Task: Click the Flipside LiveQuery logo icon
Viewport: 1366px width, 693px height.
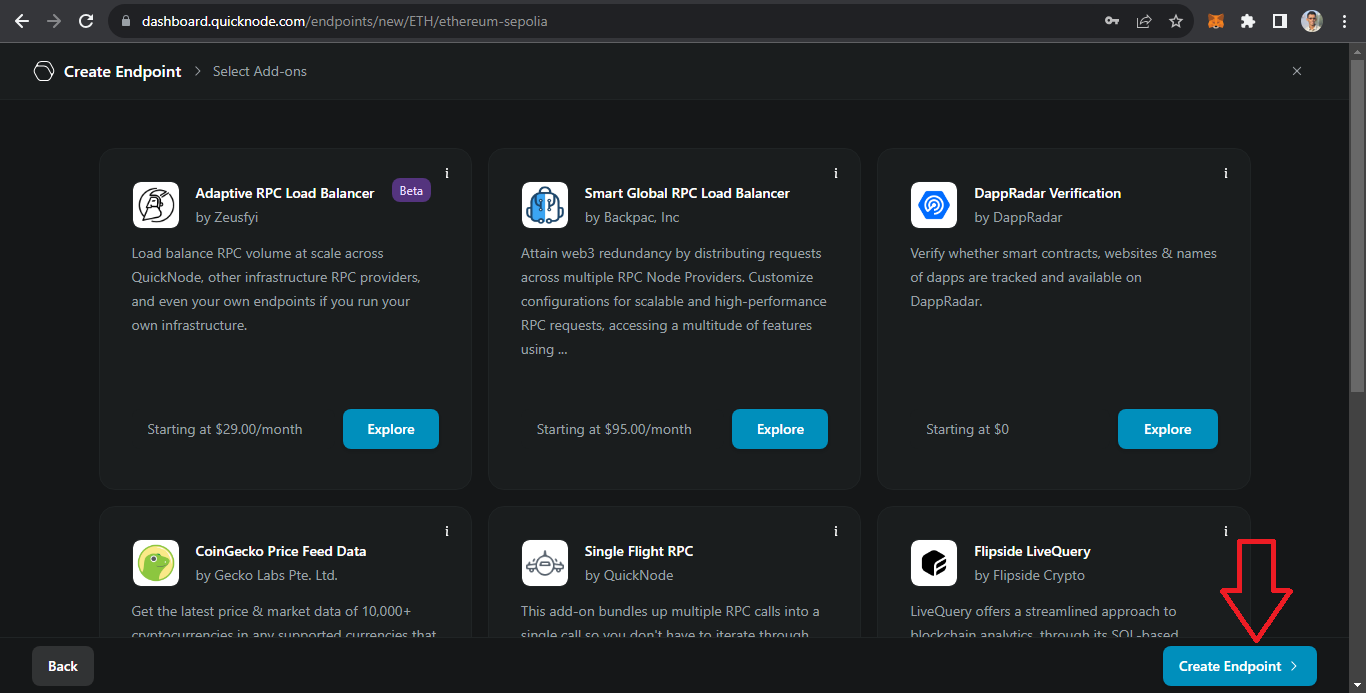Action: tap(934, 563)
